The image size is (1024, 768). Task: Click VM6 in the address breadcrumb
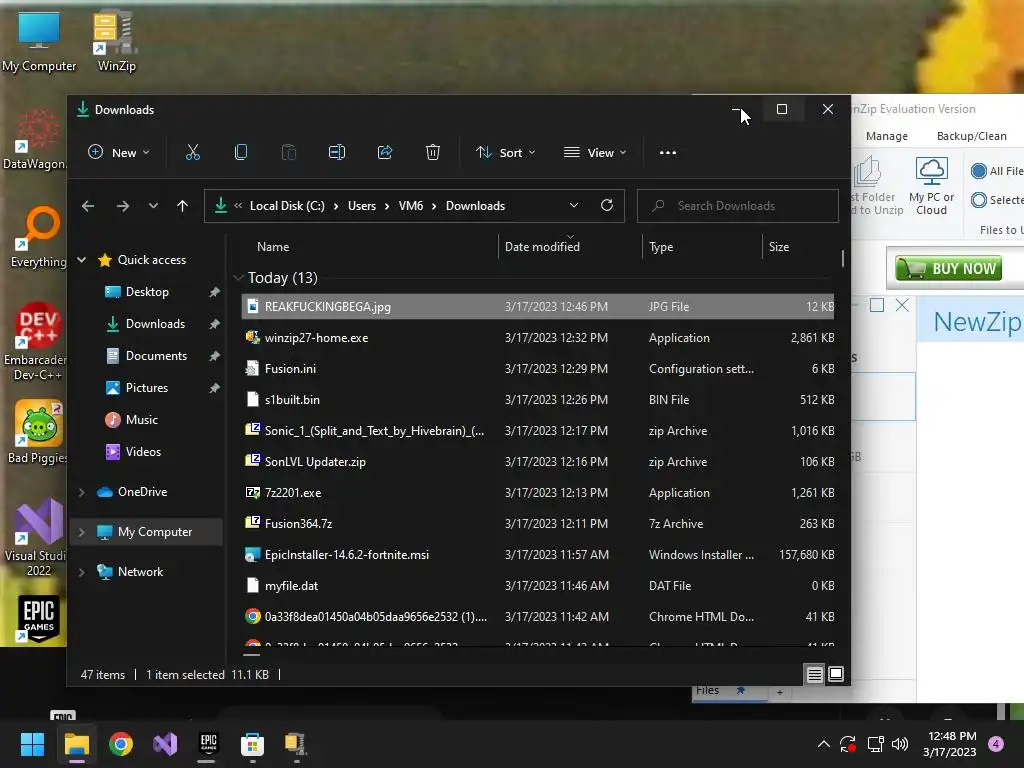(411, 206)
